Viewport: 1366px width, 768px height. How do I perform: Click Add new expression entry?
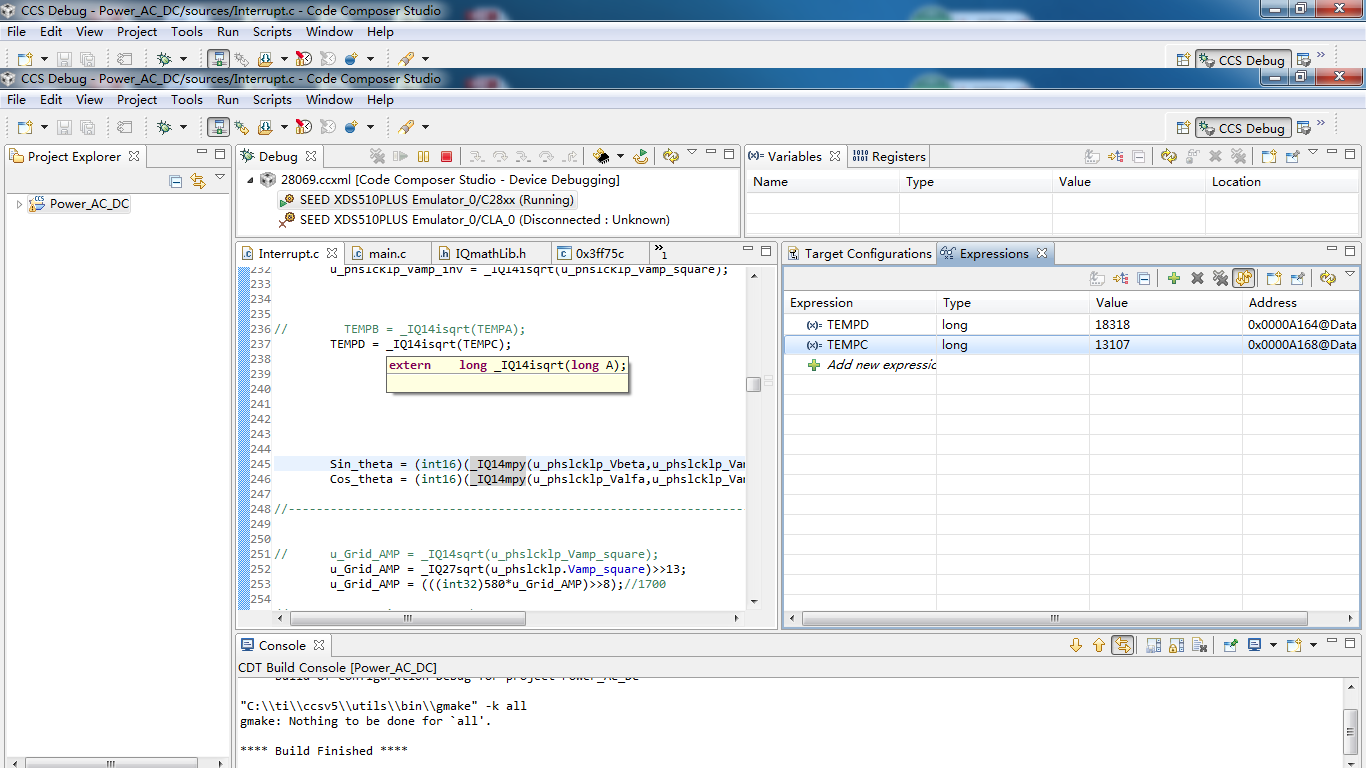[x=880, y=365]
